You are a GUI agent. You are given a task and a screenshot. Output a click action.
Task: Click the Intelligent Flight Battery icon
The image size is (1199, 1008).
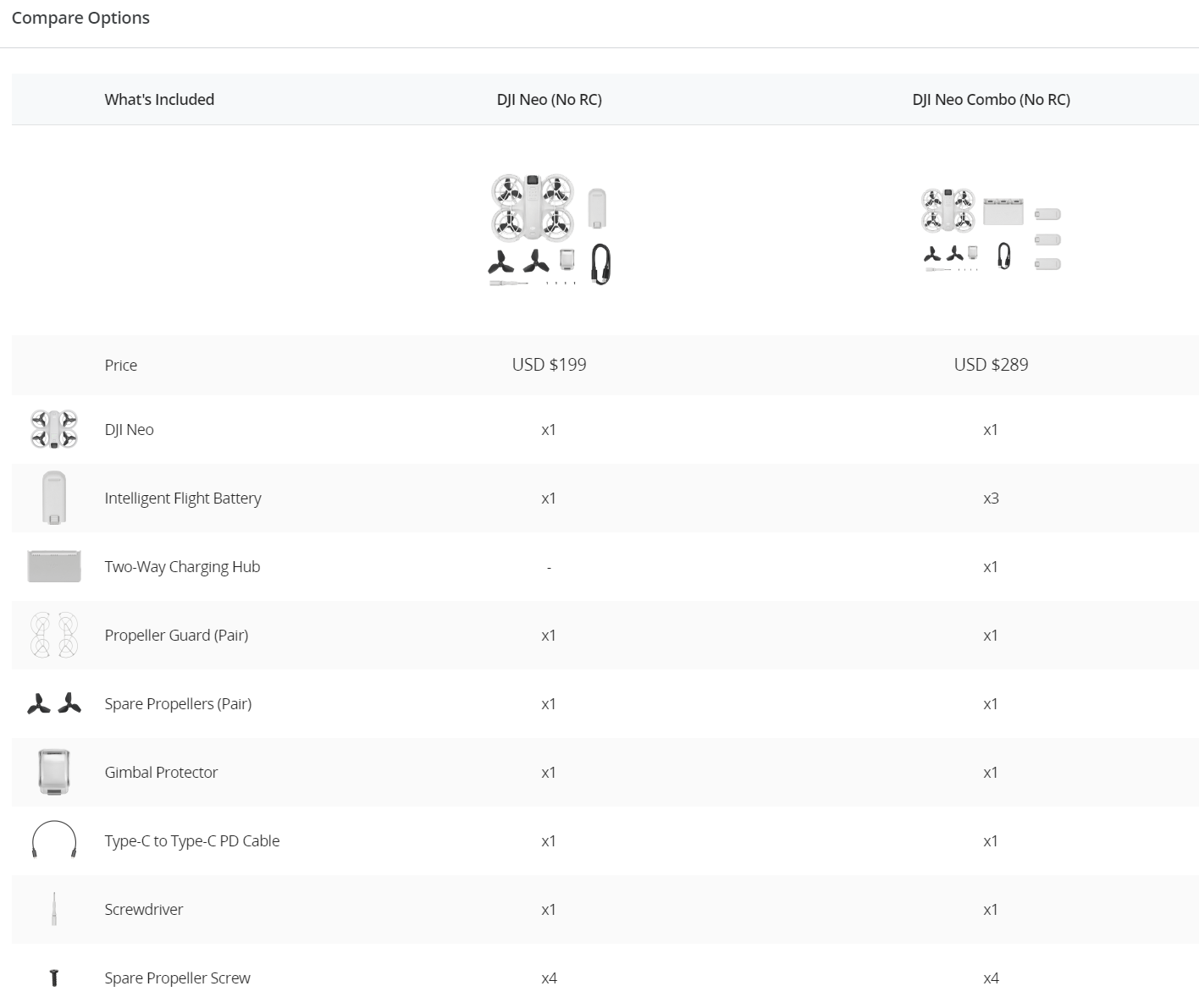click(x=53, y=498)
